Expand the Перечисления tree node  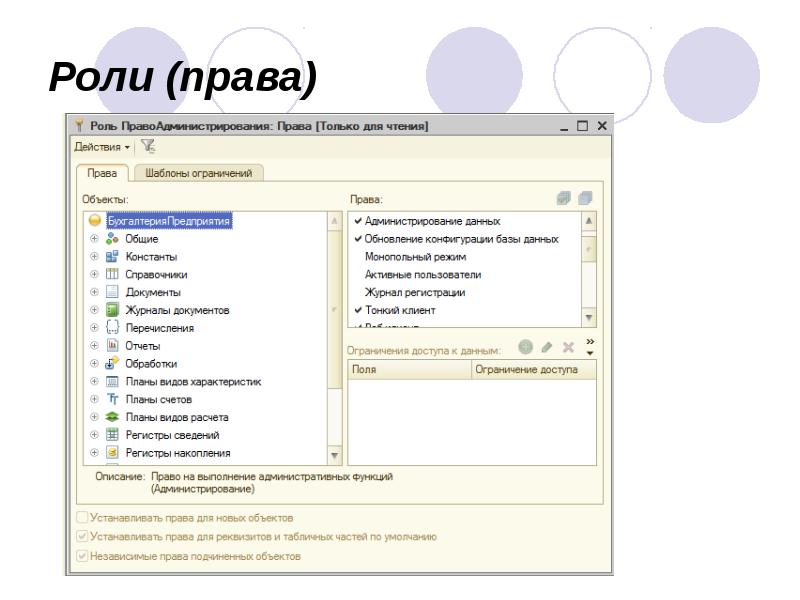pyautogui.click(x=94, y=328)
